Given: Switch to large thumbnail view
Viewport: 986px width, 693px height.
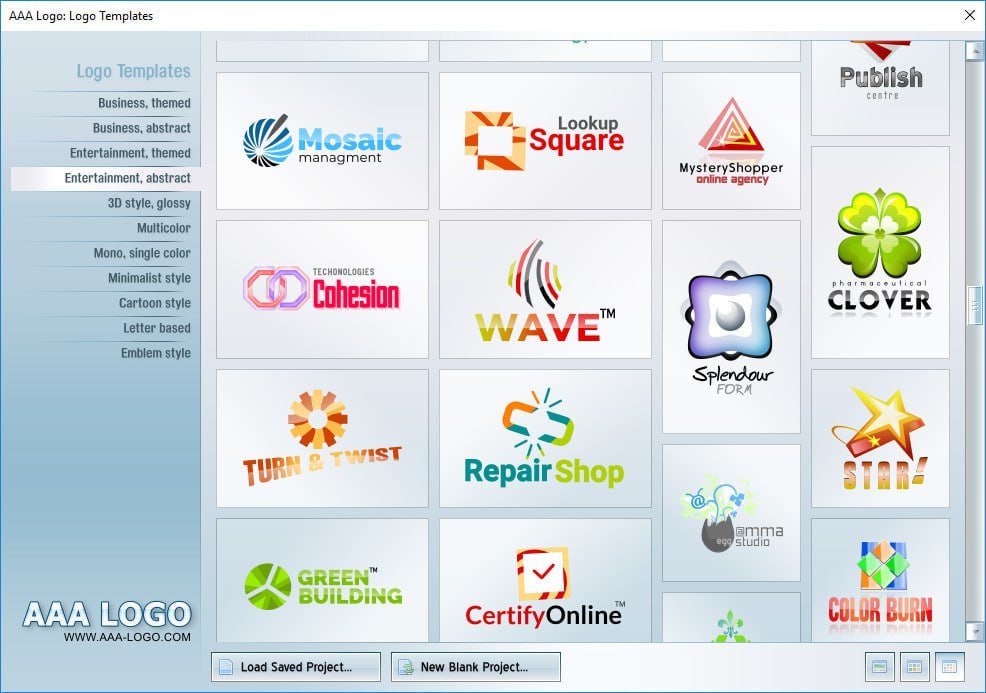Looking at the screenshot, I should point(879,666).
